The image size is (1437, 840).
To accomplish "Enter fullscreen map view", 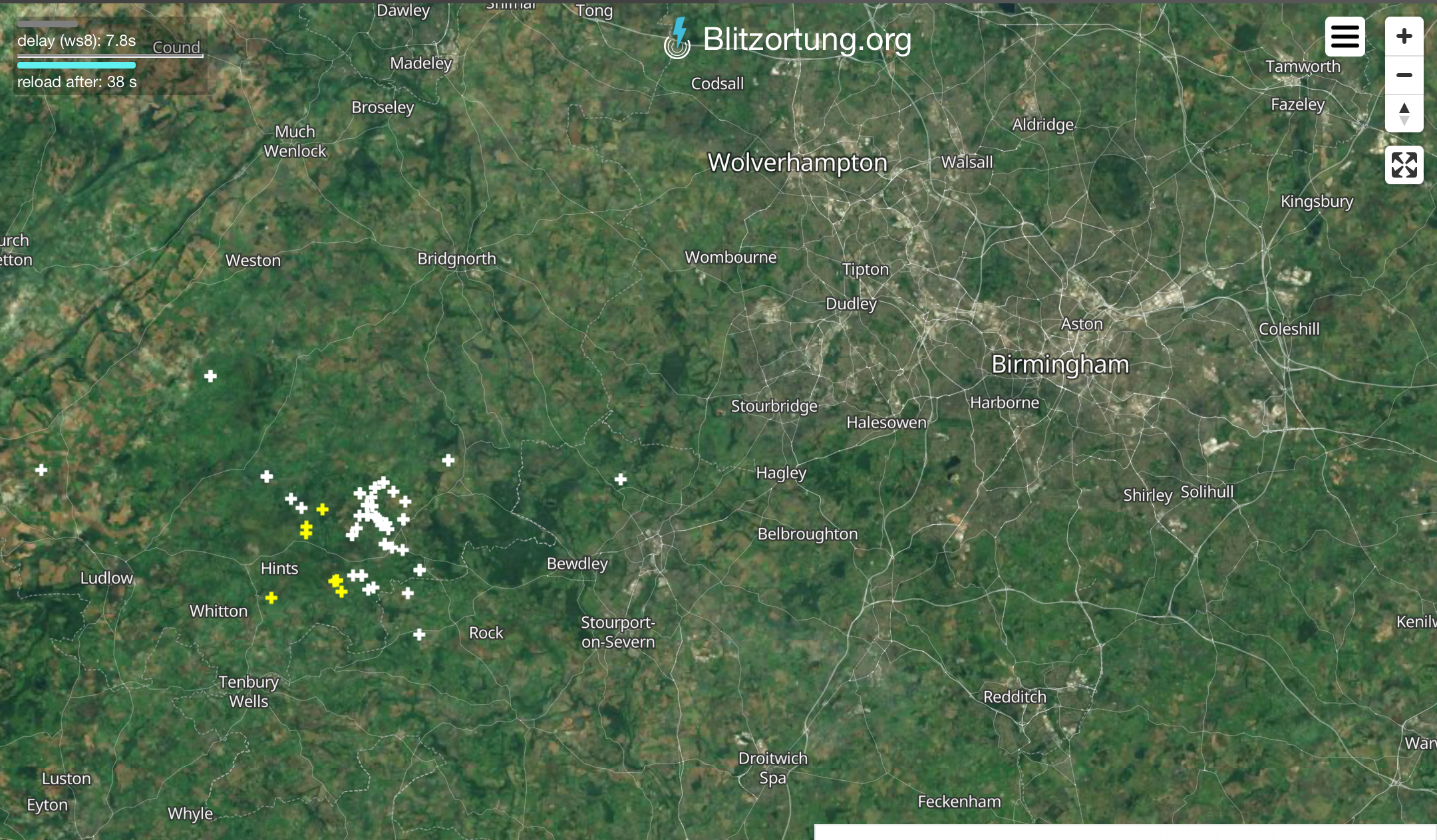I will 1404,165.
